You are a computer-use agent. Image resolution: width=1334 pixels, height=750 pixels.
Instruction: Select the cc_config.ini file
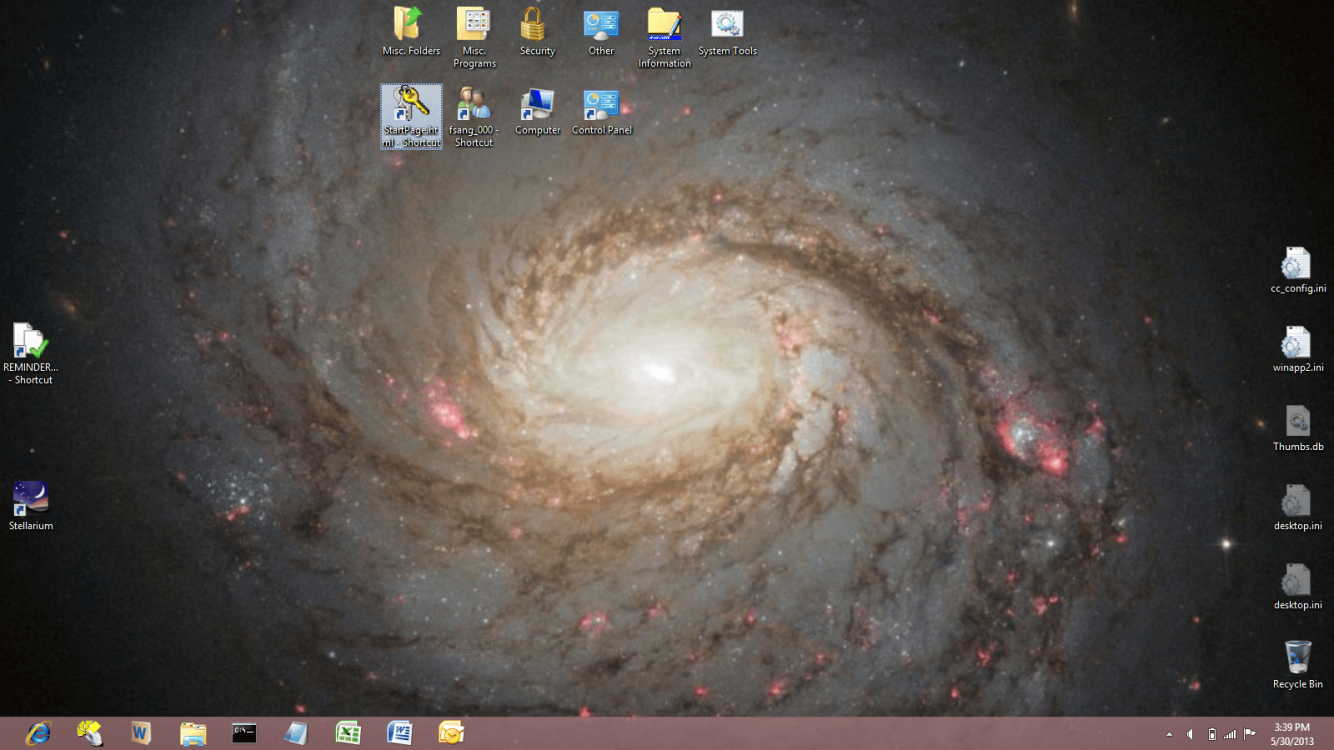[1297, 263]
